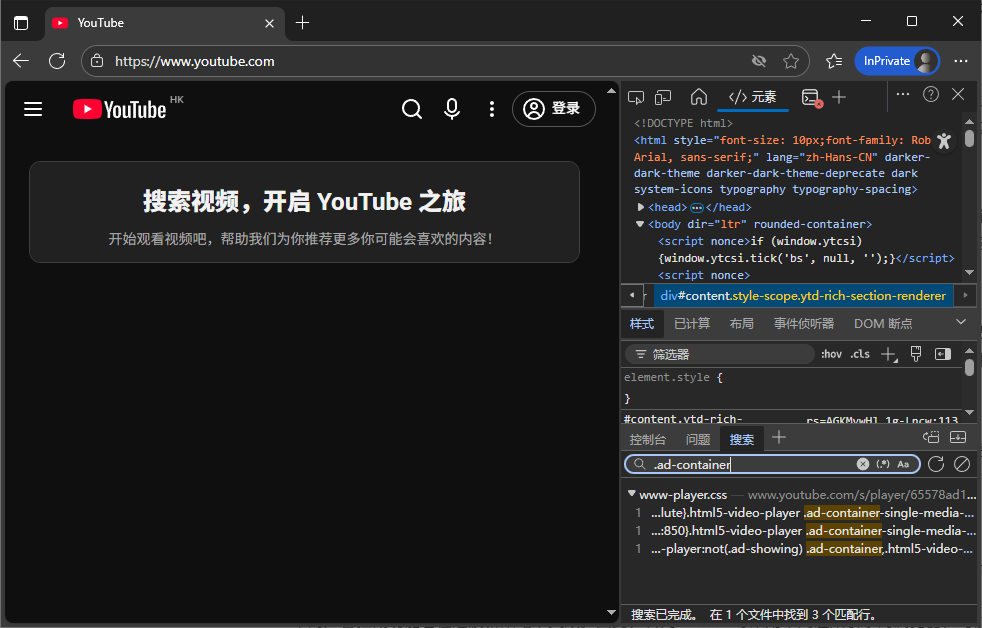Start voice search with the microphone icon

pos(452,110)
